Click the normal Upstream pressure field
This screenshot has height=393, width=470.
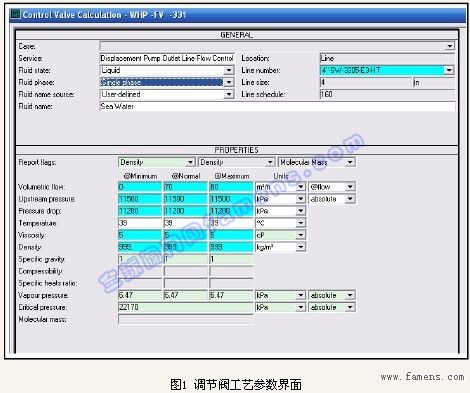pyautogui.click(x=185, y=199)
